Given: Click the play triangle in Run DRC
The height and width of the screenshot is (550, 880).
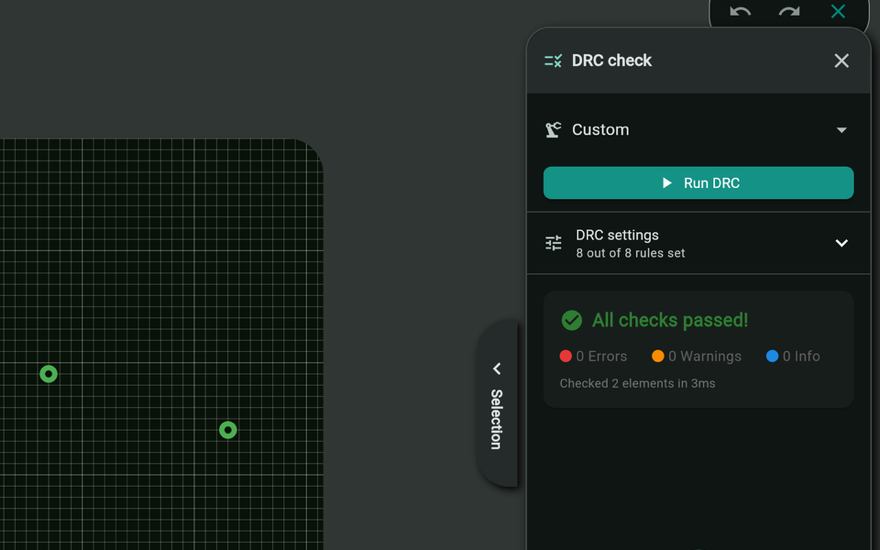Looking at the screenshot, I should pyautogui.click(x=667, y=183).
